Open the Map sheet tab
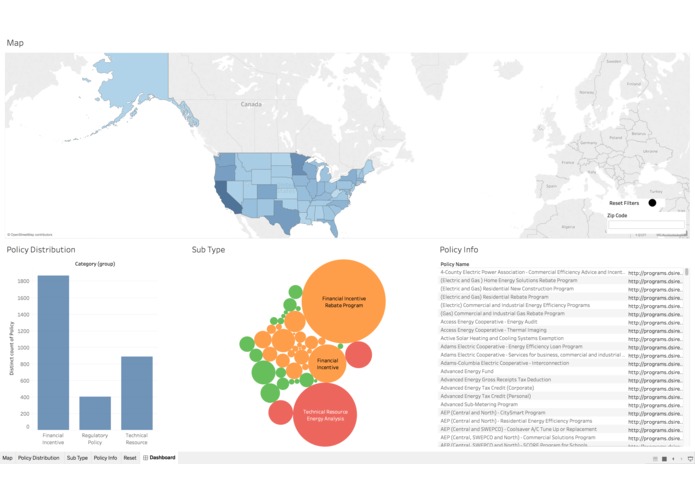This screenshot has width=695, height=494. point(7,458)
